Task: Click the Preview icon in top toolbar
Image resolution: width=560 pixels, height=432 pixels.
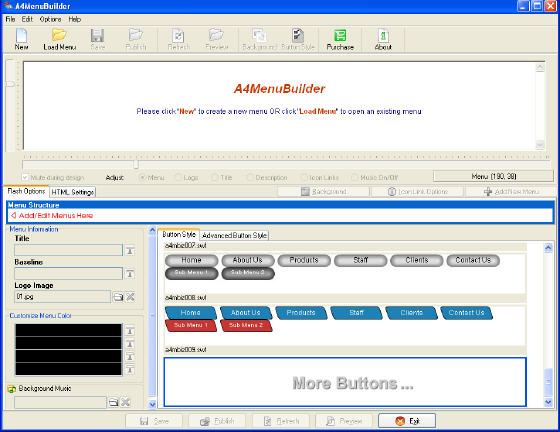Action: point(216,35)
